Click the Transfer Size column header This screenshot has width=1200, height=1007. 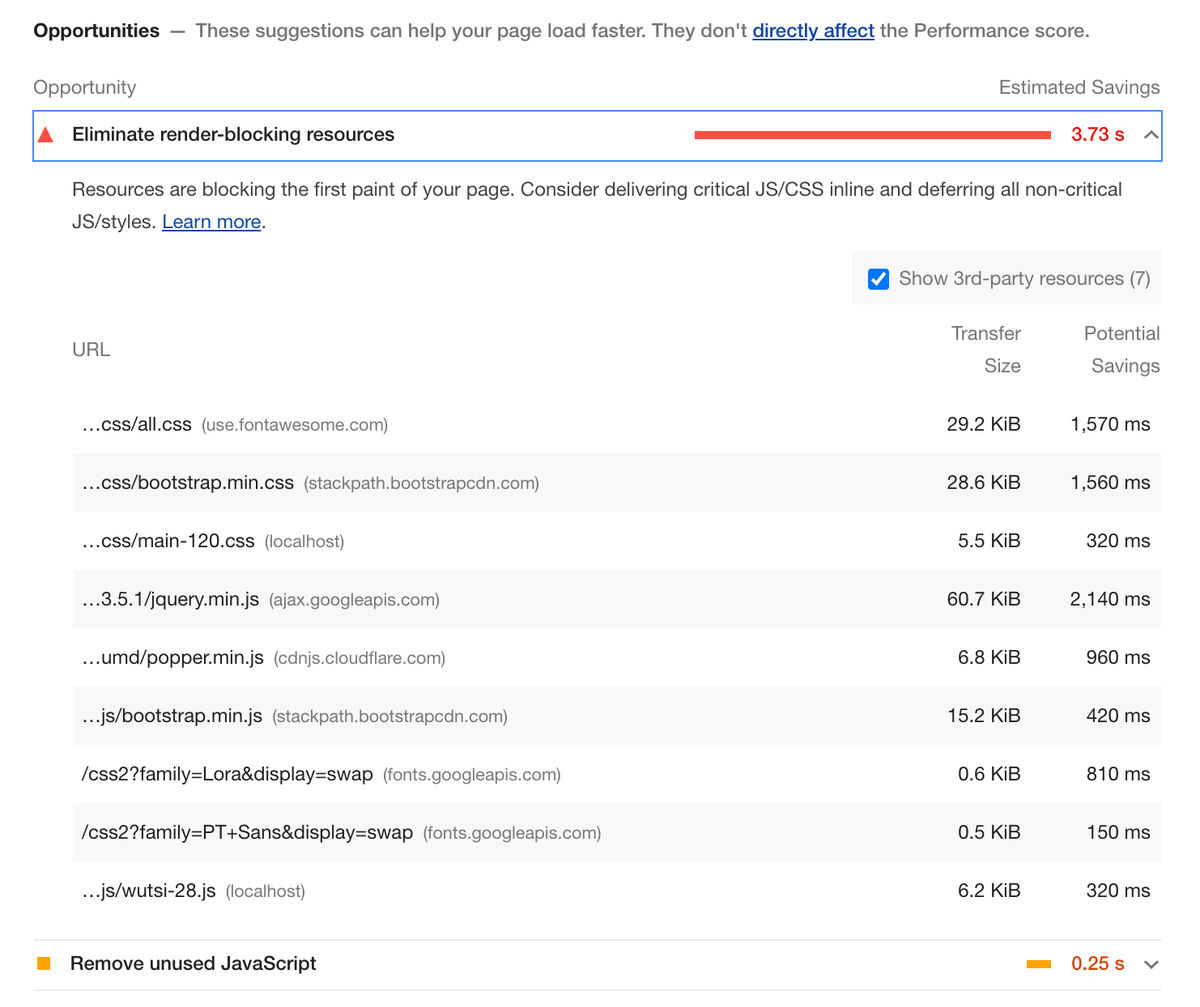point(986,350)
